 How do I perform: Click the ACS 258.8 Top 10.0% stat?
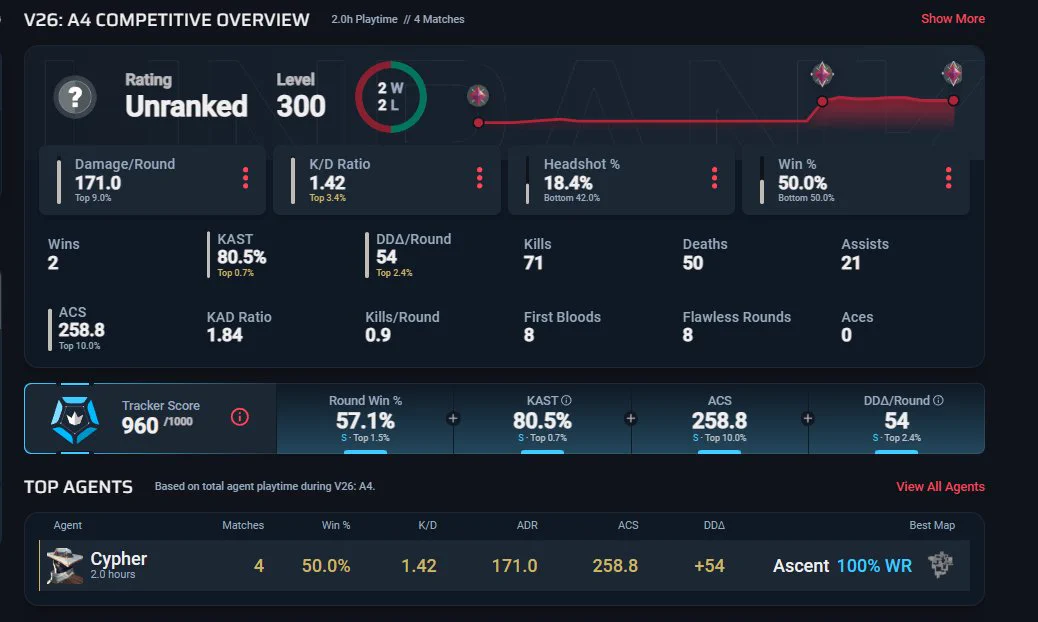pos(77,328)
